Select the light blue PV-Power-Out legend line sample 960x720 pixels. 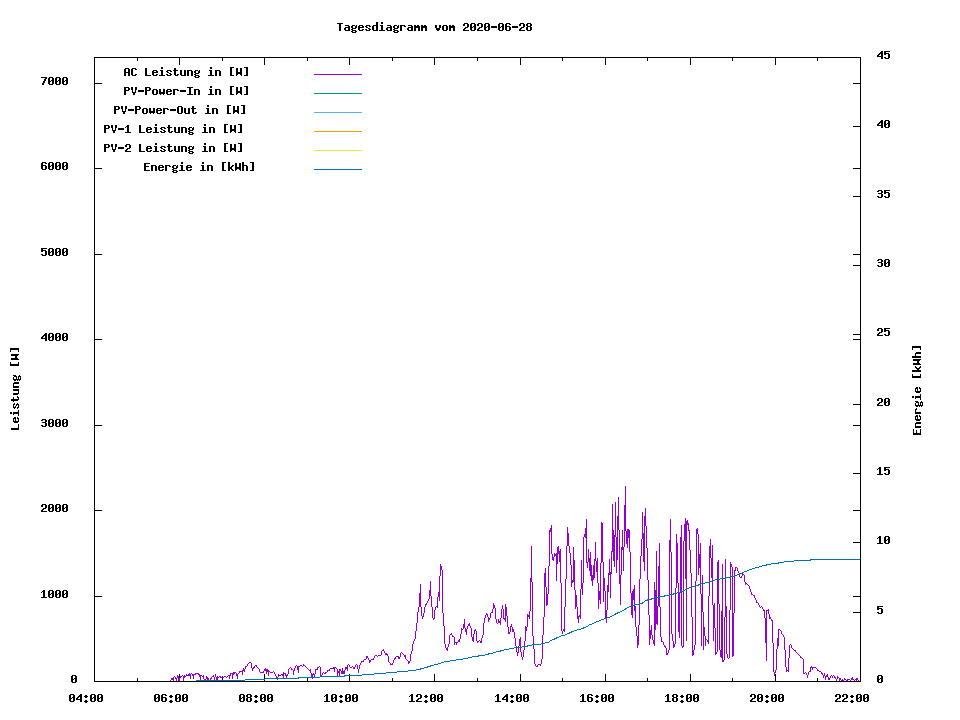337,112
